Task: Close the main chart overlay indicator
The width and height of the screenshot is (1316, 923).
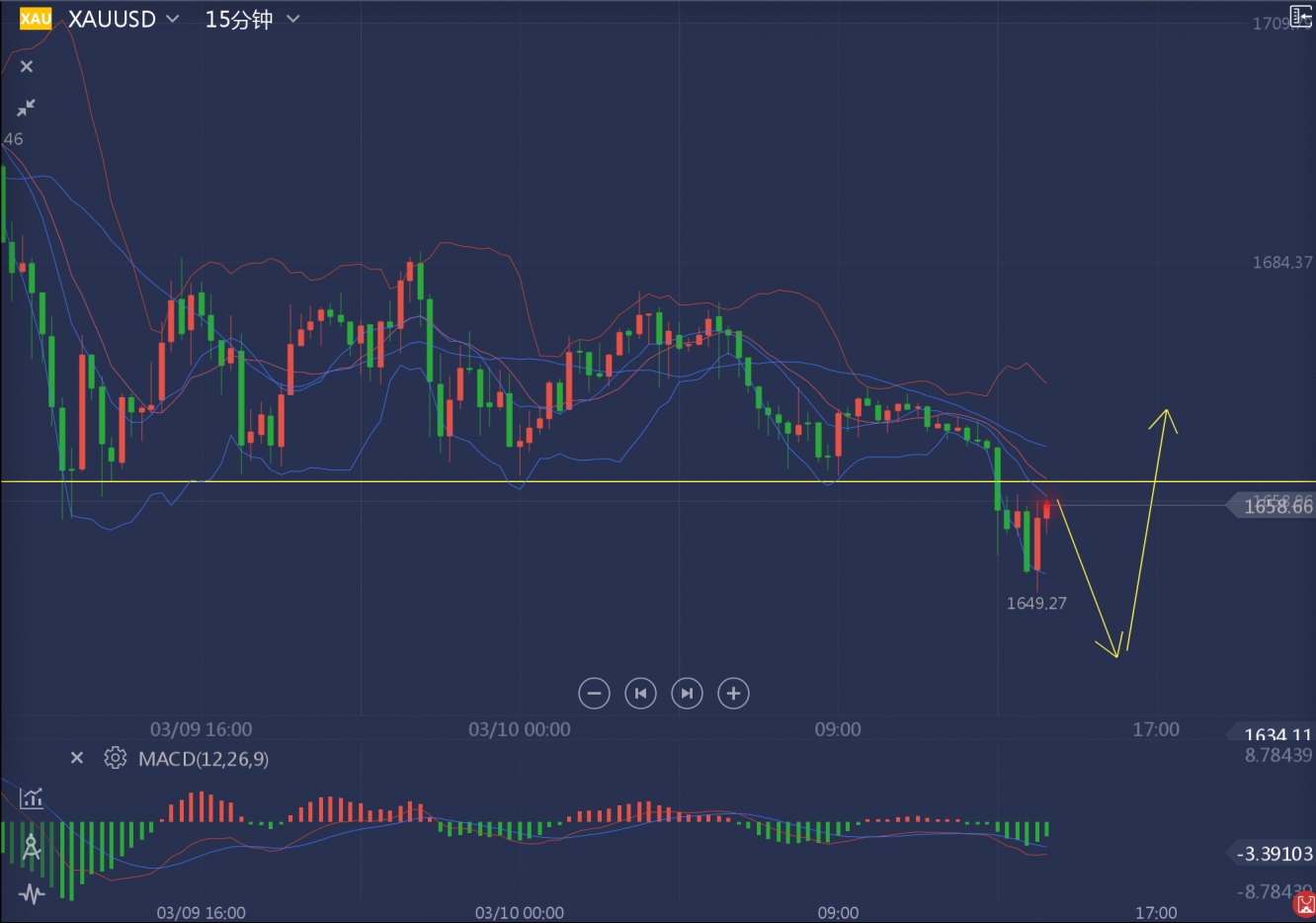Action: coord(27,66)
